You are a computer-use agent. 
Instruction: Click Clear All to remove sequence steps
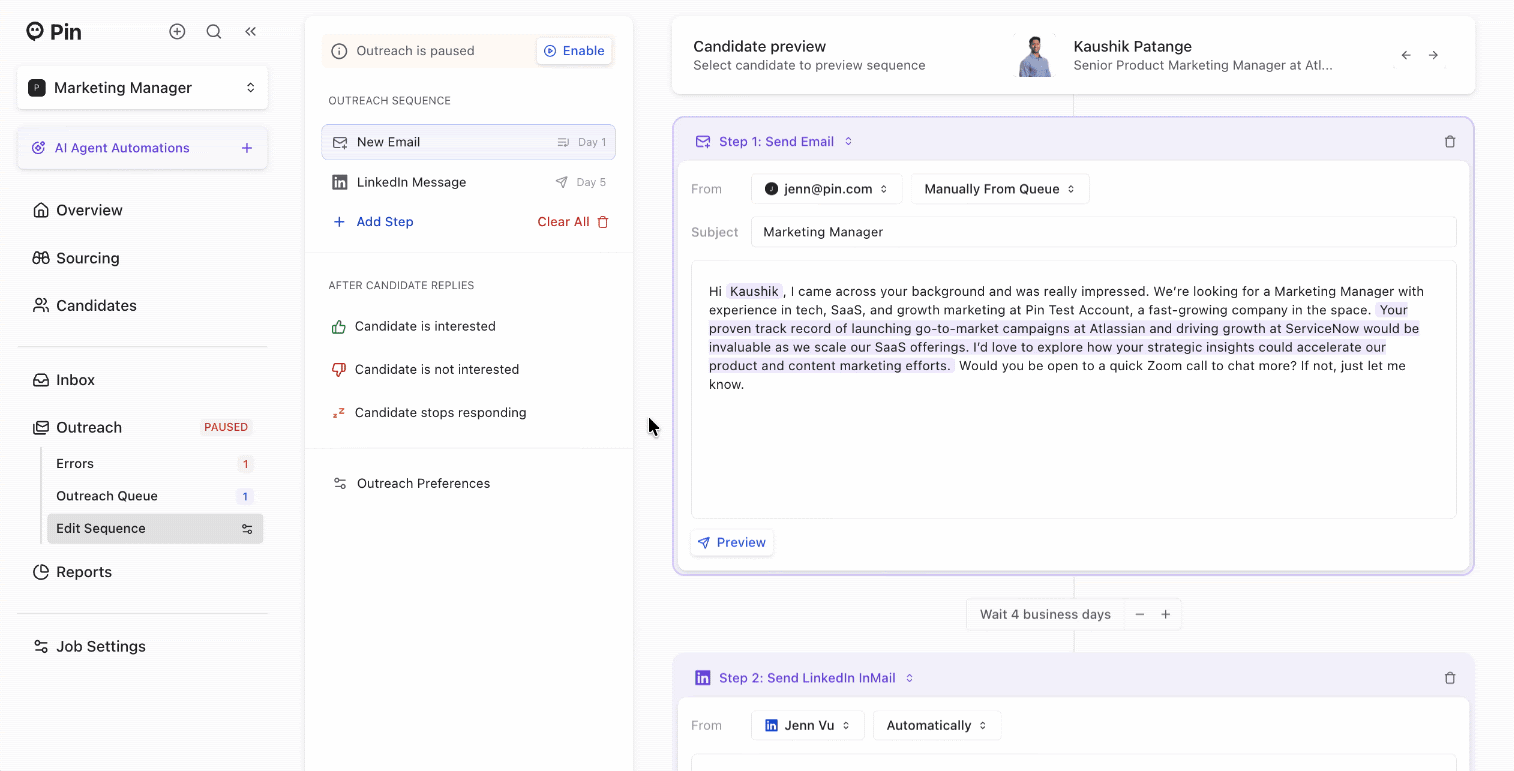tap(572, 222)
